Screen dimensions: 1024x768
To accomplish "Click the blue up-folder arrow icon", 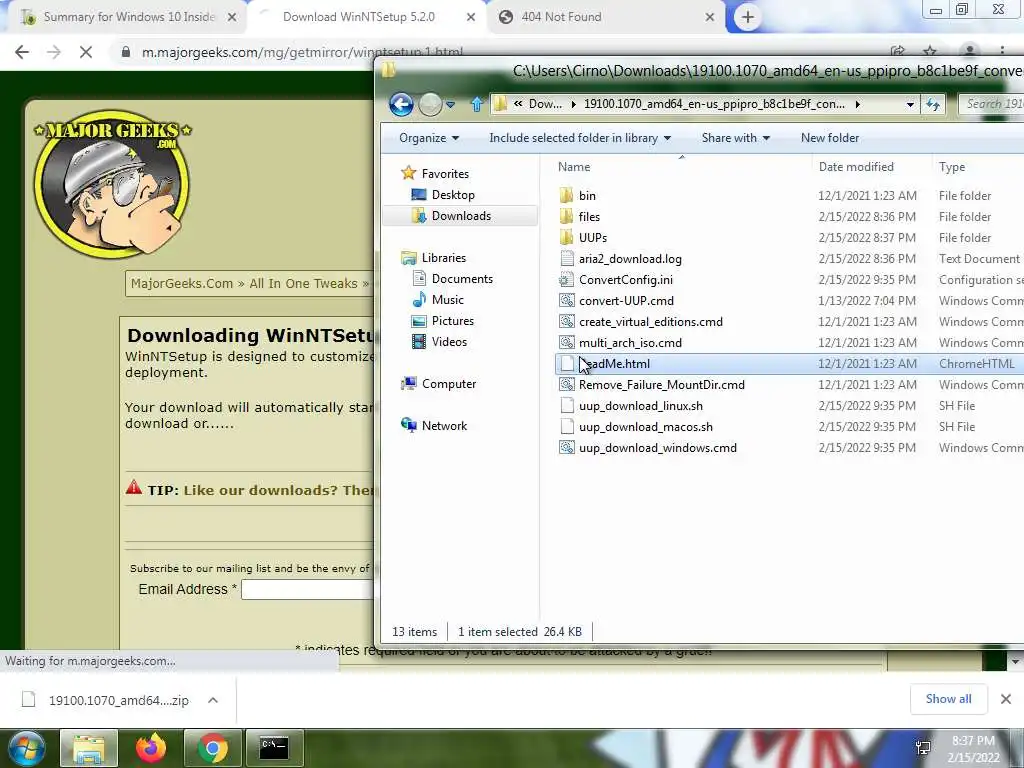I will click(x=477, y=104).
